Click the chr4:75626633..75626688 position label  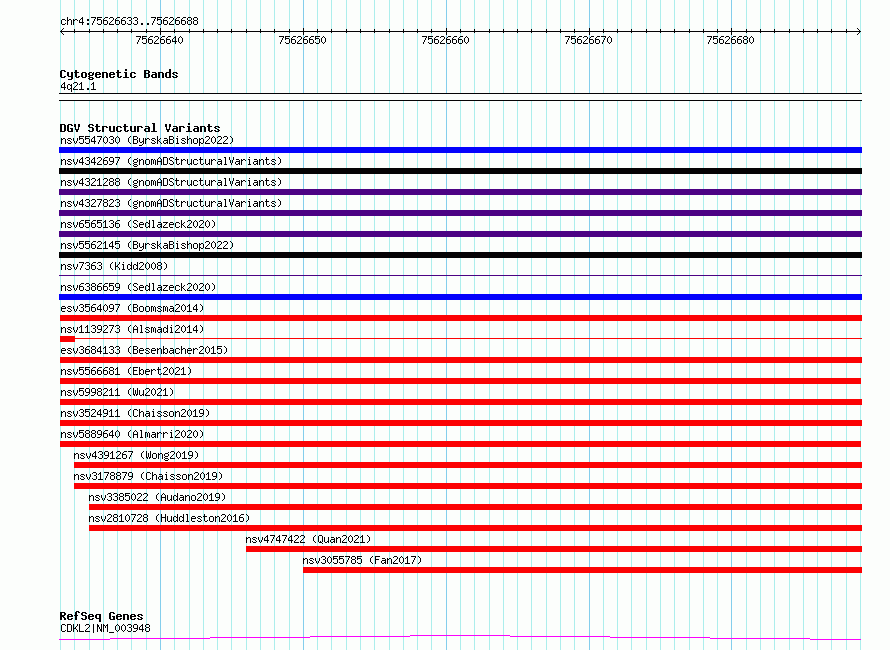129,22
